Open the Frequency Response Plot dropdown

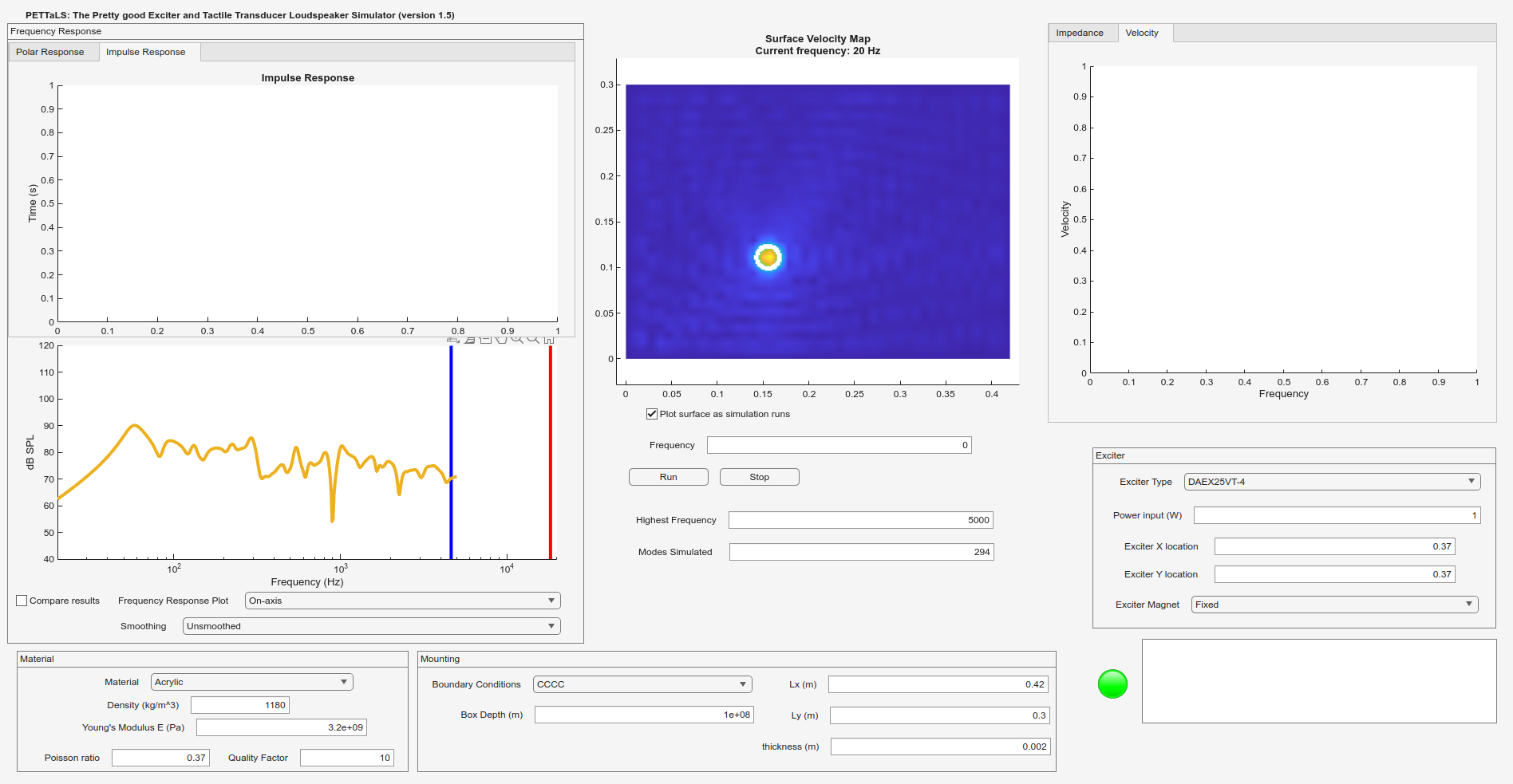click(403, 601)
